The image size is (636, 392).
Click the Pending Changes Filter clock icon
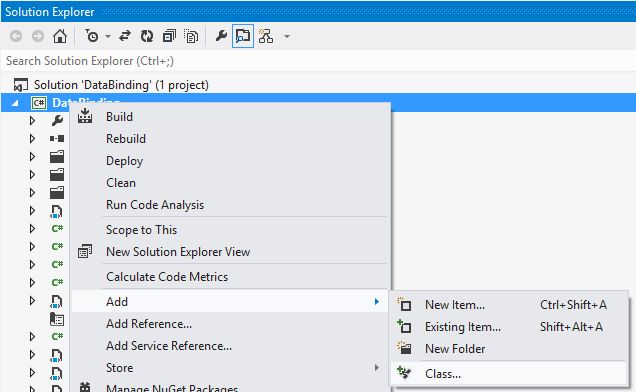[x=92, y=37]
